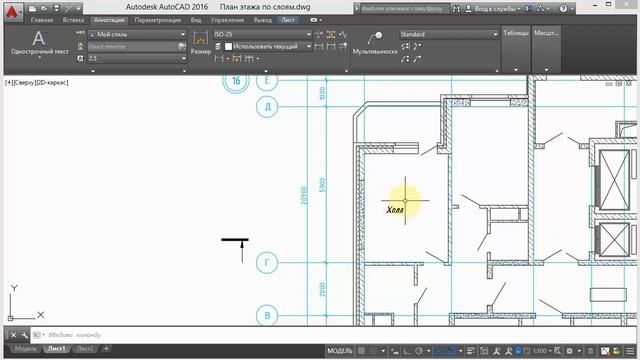Click the 2D-каркас visual style label
Image resolution: width=640 pixels, height=360 pixels.
(x=52, y=82)
